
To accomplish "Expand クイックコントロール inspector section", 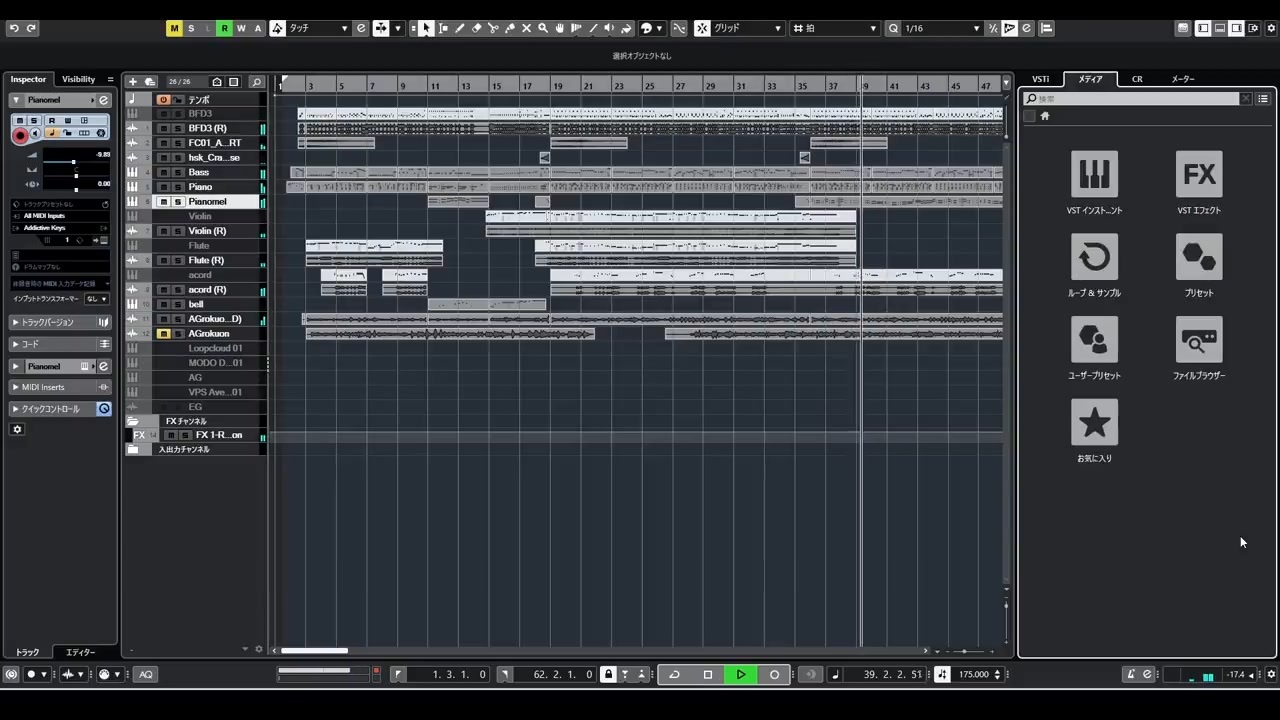I will [x=60, y=409].
